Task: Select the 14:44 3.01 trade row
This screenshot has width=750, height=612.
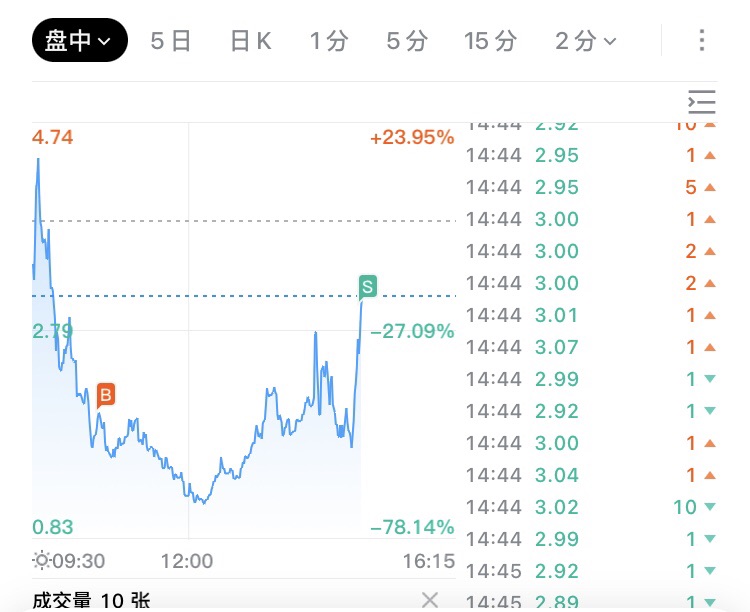Action: tap(591, 315)
